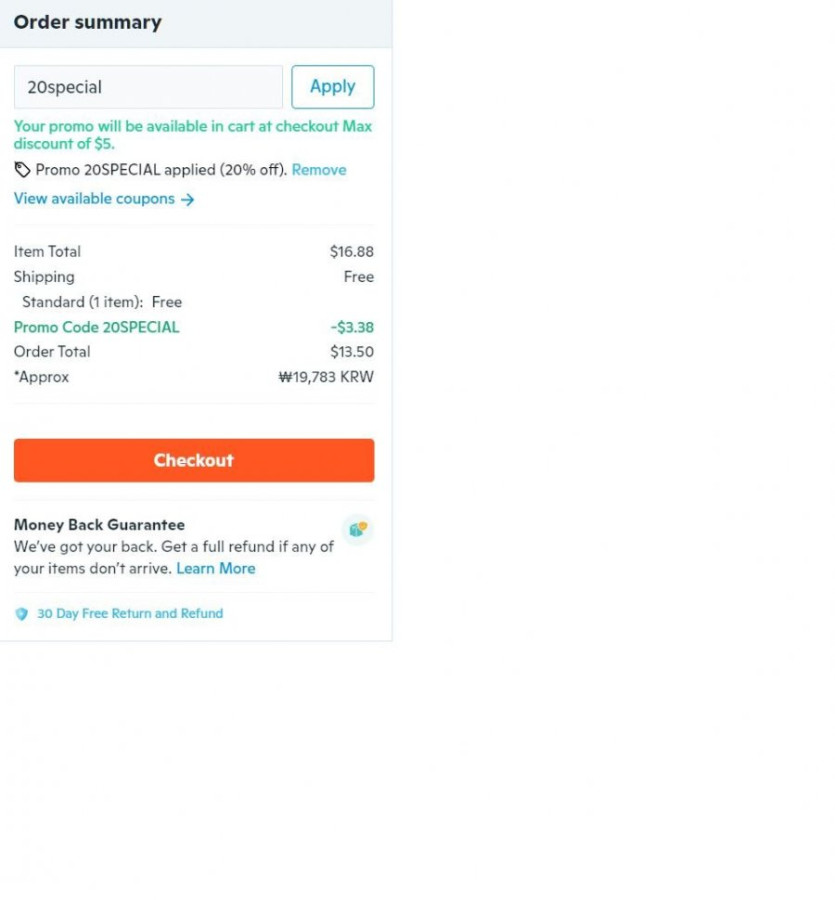This screenshot has height=900, width=835.
Task: Click the Standard (1 item) shipping line
Action: [102, 302]
